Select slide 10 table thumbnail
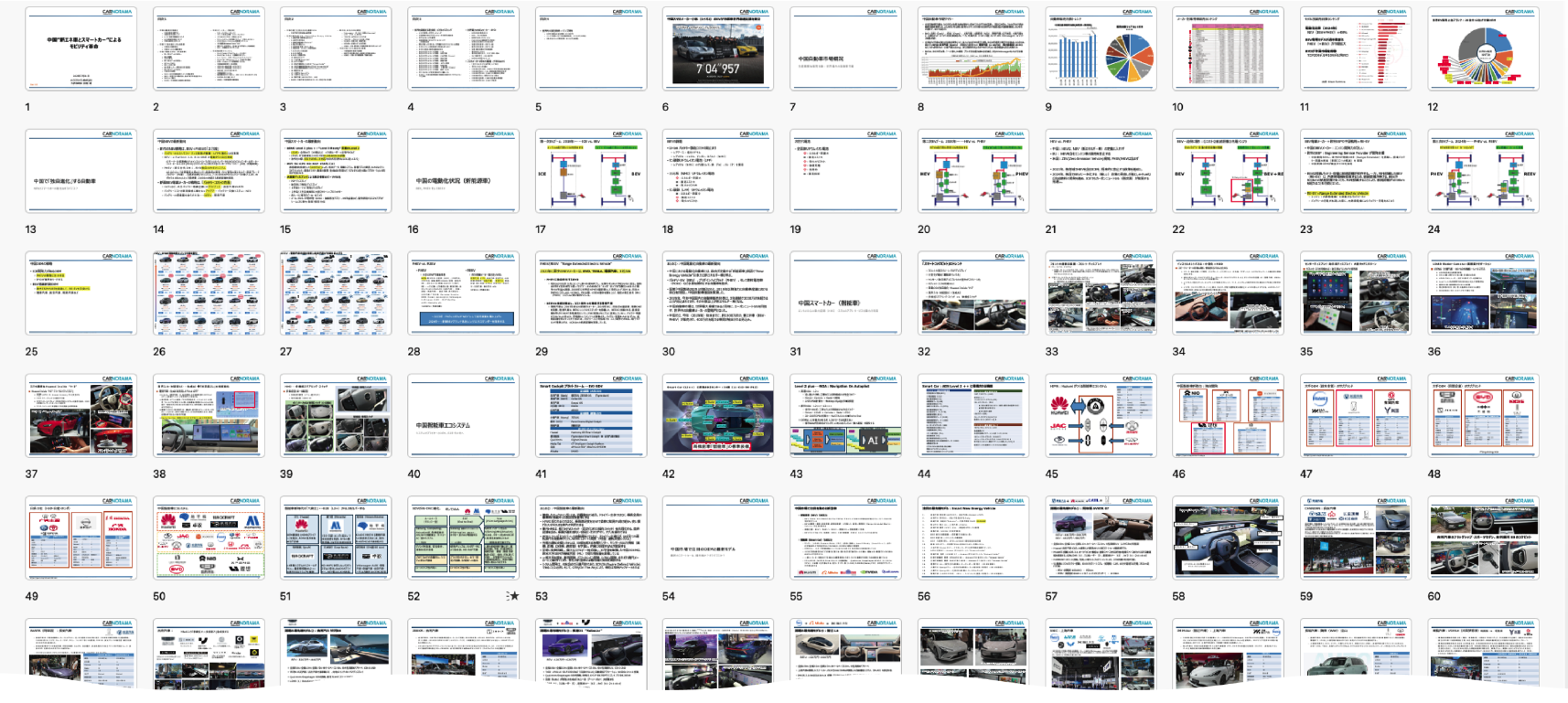This screenshot has height=703, width=1568. (x=1229, y=48)
